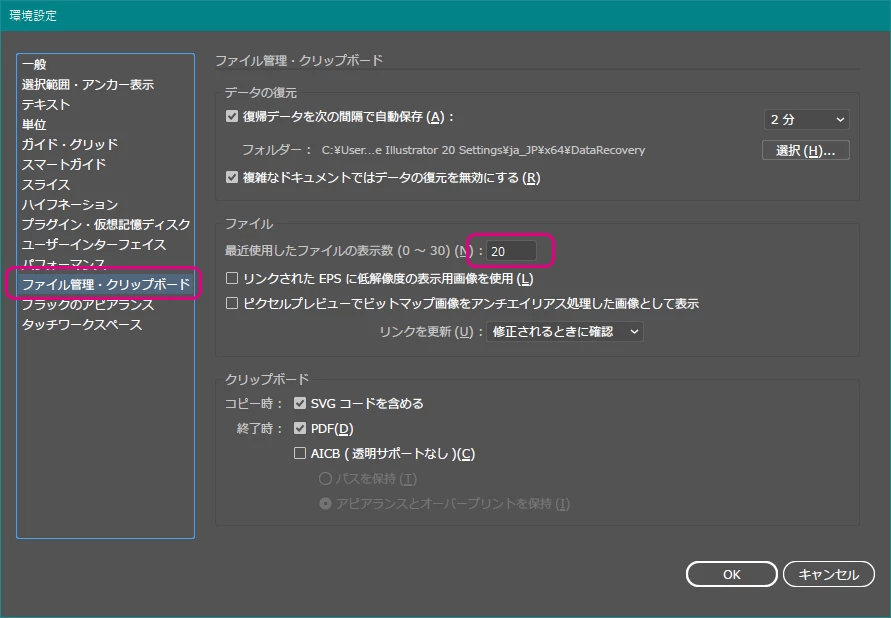Viewport: 891px width, 618px height.
Task: Enable AICB (透明サポートなし) checkbox
Action: tap(300, 453)
